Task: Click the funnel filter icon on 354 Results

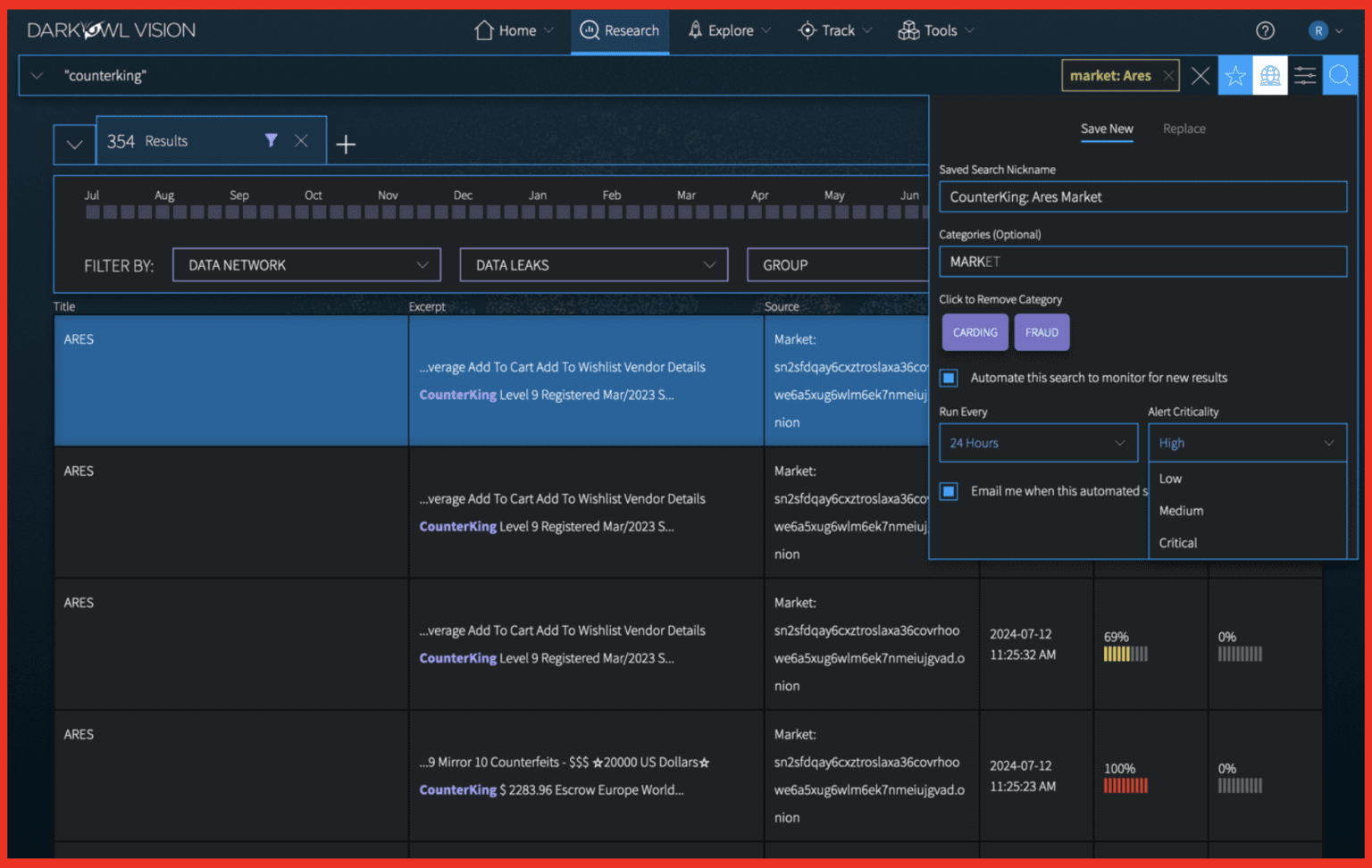Action: [x=271, y=140]
